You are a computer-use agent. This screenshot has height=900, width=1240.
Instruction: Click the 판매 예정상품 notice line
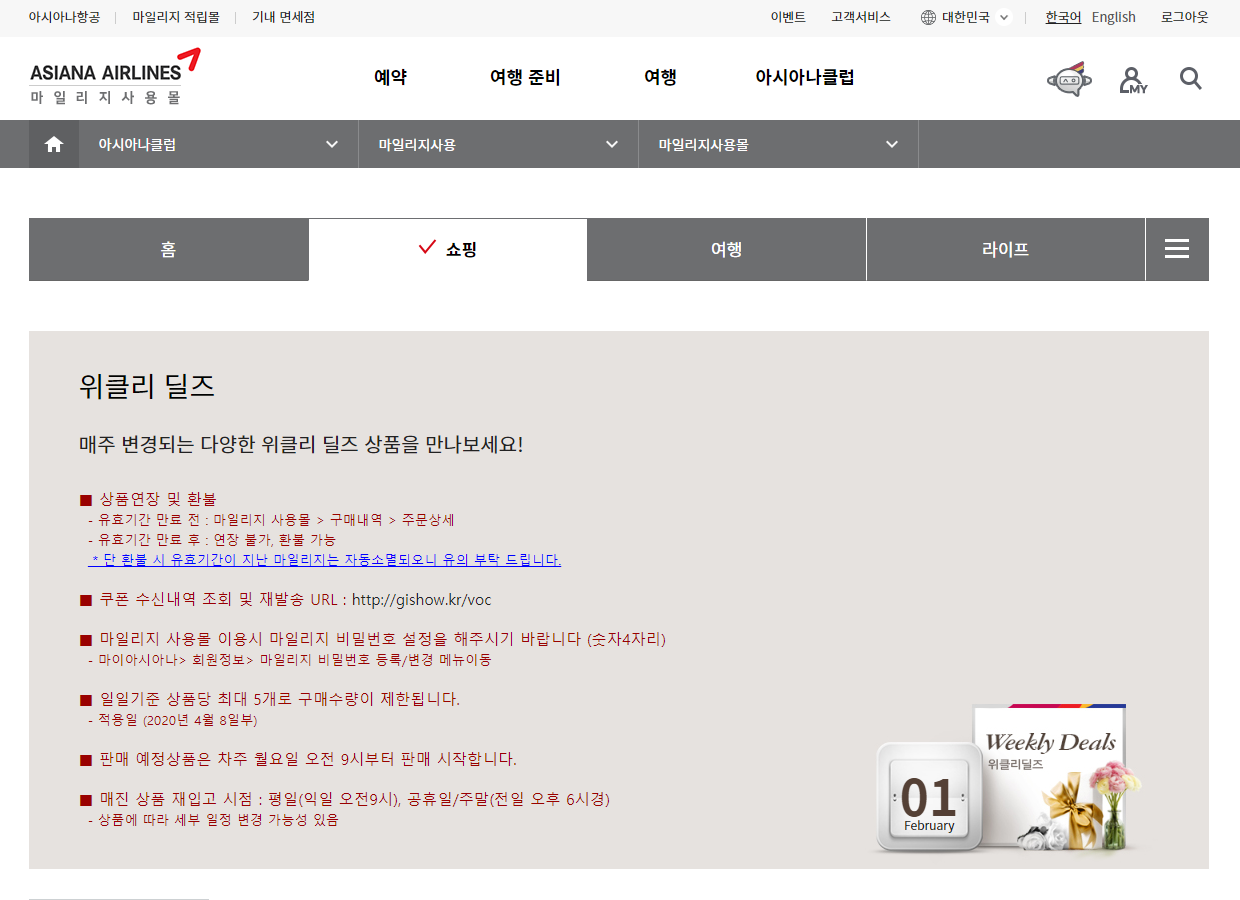pos(298,759)
